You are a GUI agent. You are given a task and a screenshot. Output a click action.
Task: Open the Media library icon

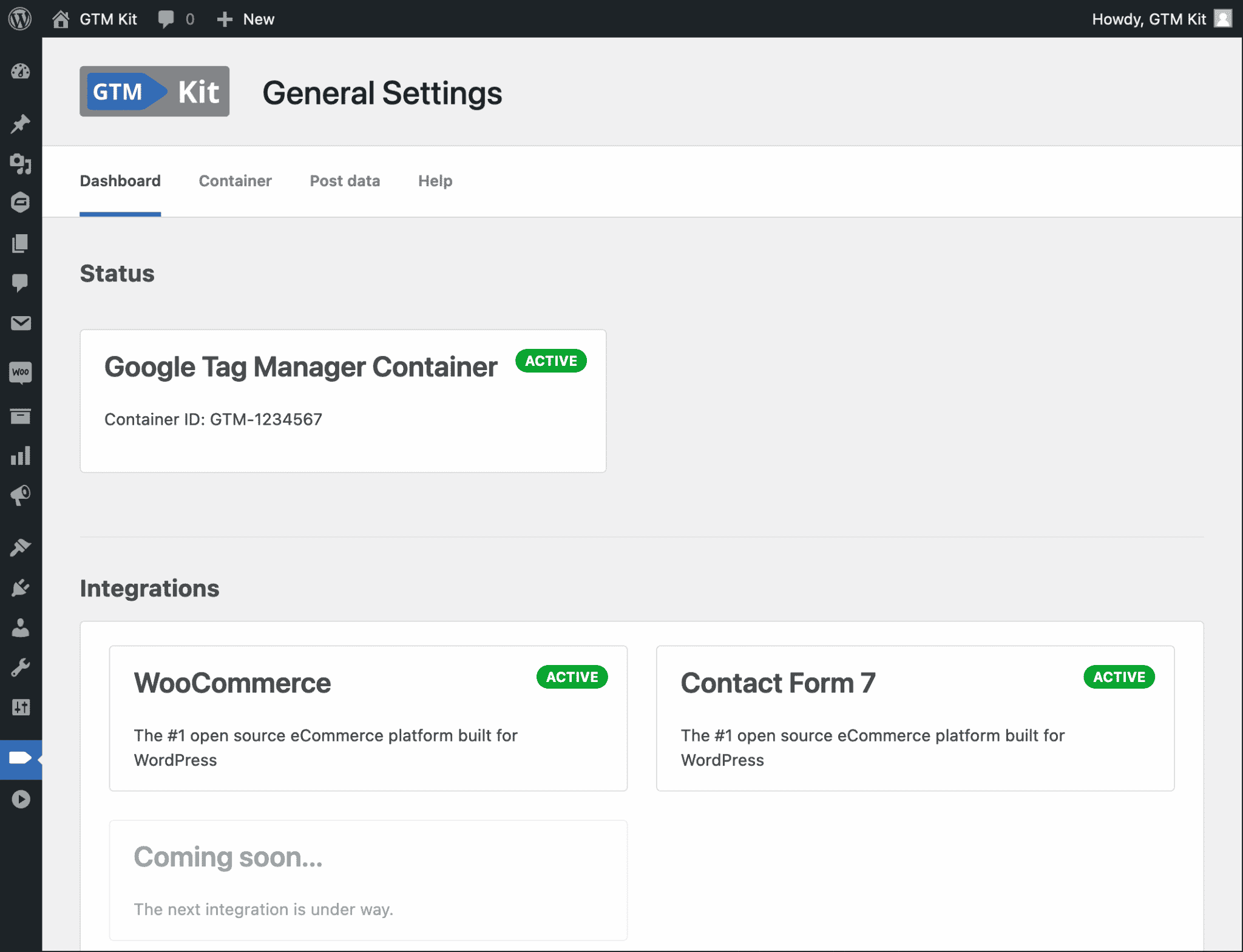tap(21, 164)
